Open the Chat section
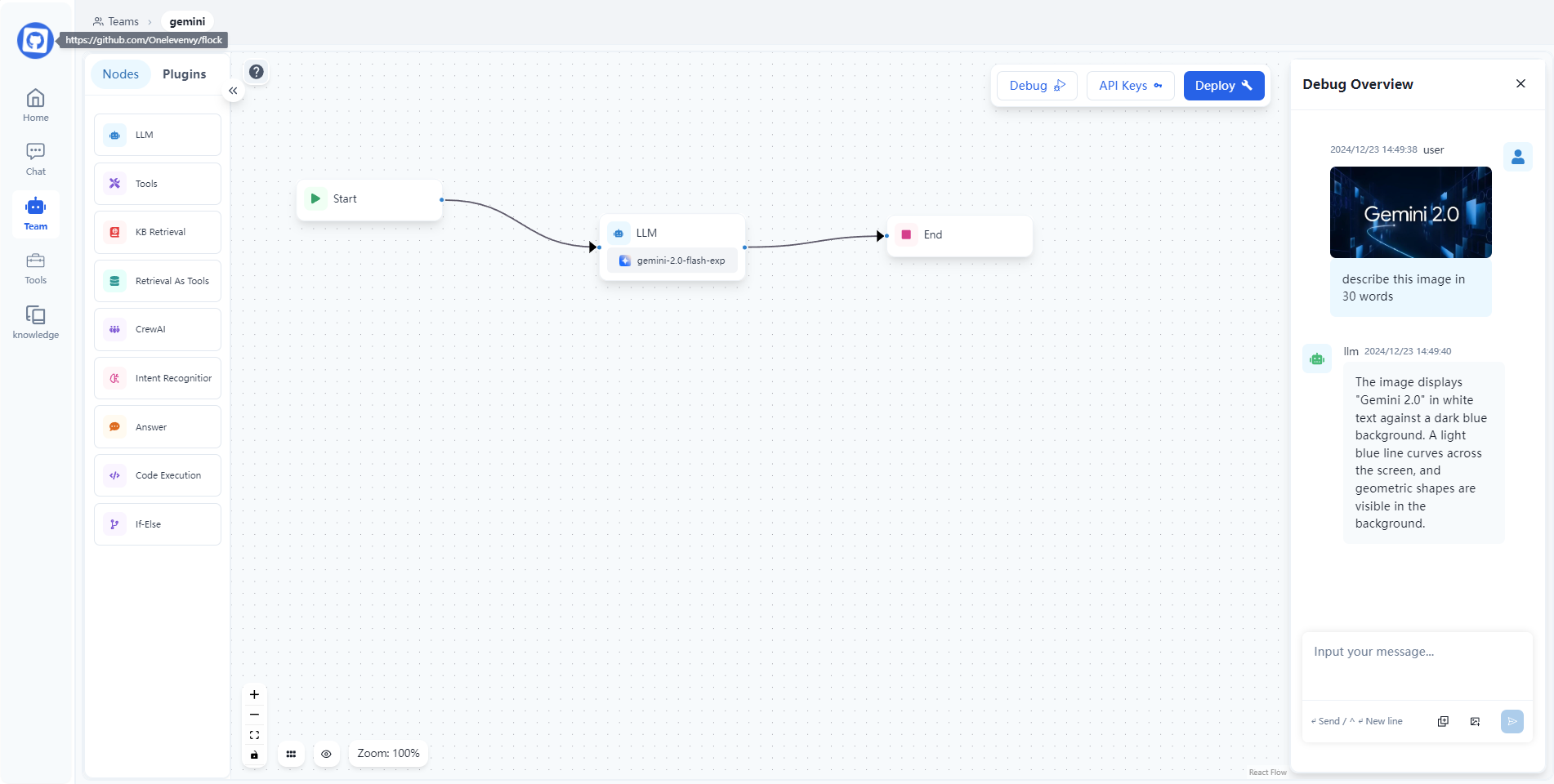Viewport: 1554px width, 784px height. point(35,159)
